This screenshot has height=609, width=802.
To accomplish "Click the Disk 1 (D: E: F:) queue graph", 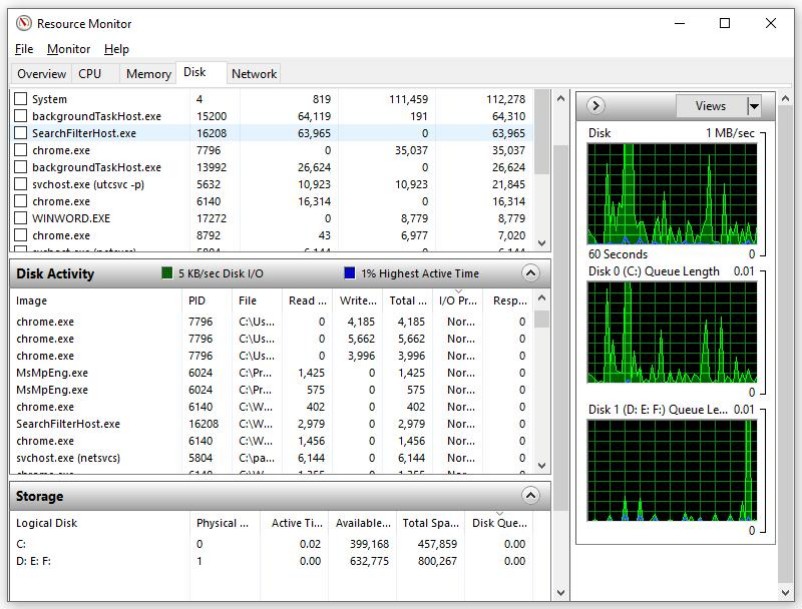I will (672, 470).
